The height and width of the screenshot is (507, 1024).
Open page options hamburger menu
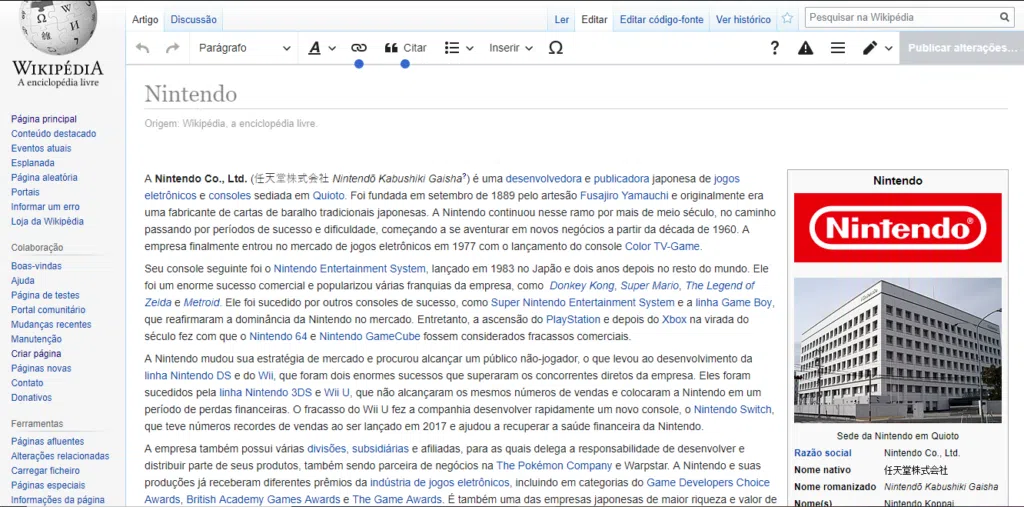(838, 48)
